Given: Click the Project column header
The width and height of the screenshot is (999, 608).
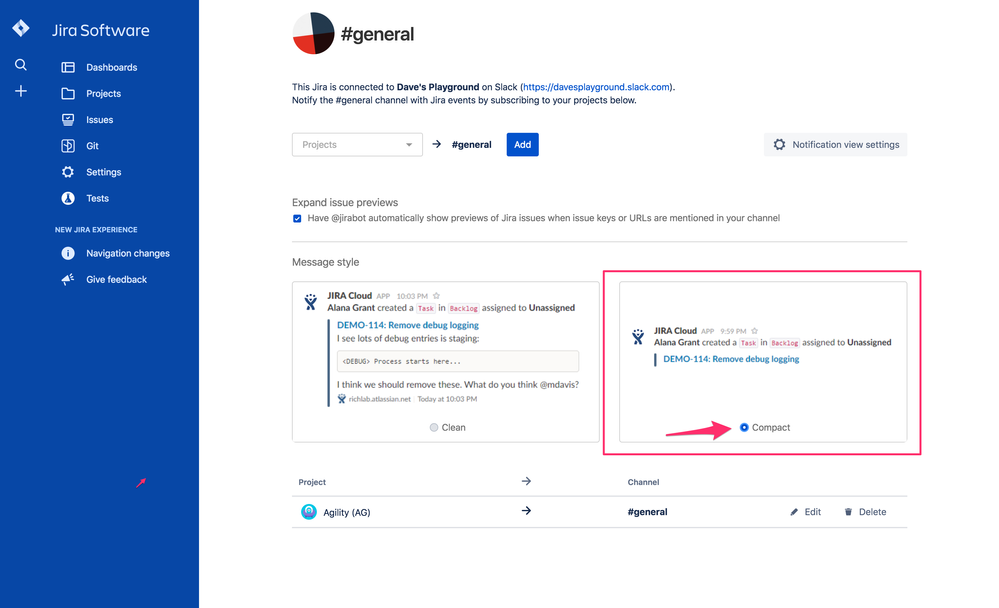Looking at the screenshot, I should pyautogui.click(x=312, y=482).
